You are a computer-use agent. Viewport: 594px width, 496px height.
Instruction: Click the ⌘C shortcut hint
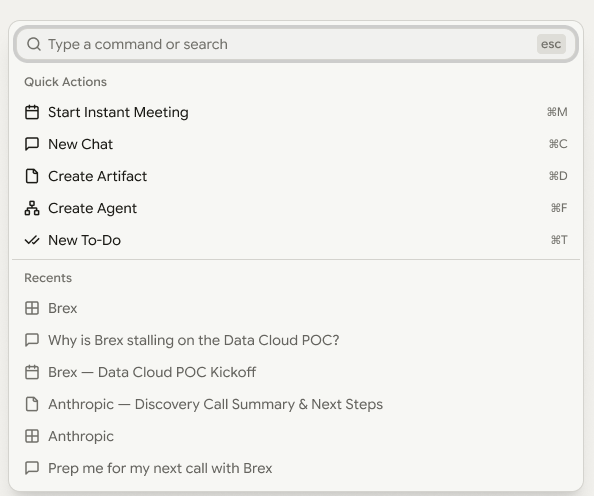(558, 144)
